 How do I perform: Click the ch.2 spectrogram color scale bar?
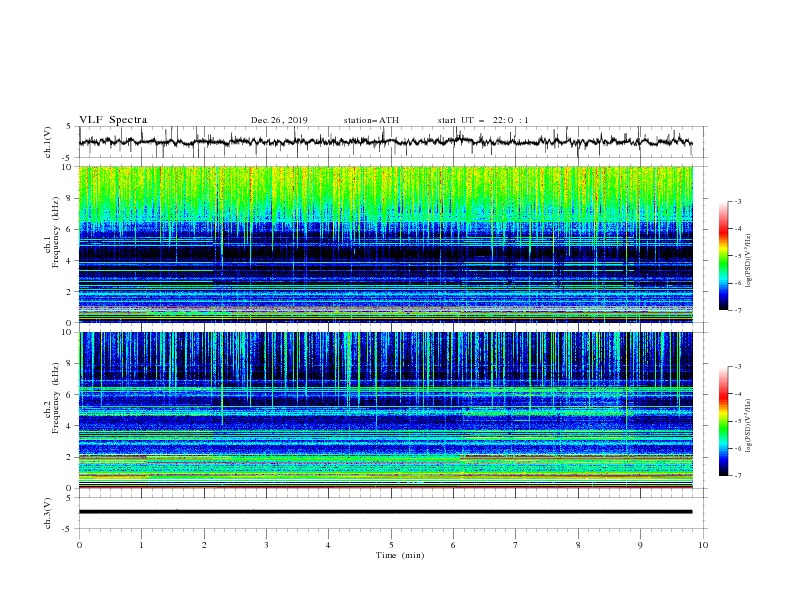(723, 421)
